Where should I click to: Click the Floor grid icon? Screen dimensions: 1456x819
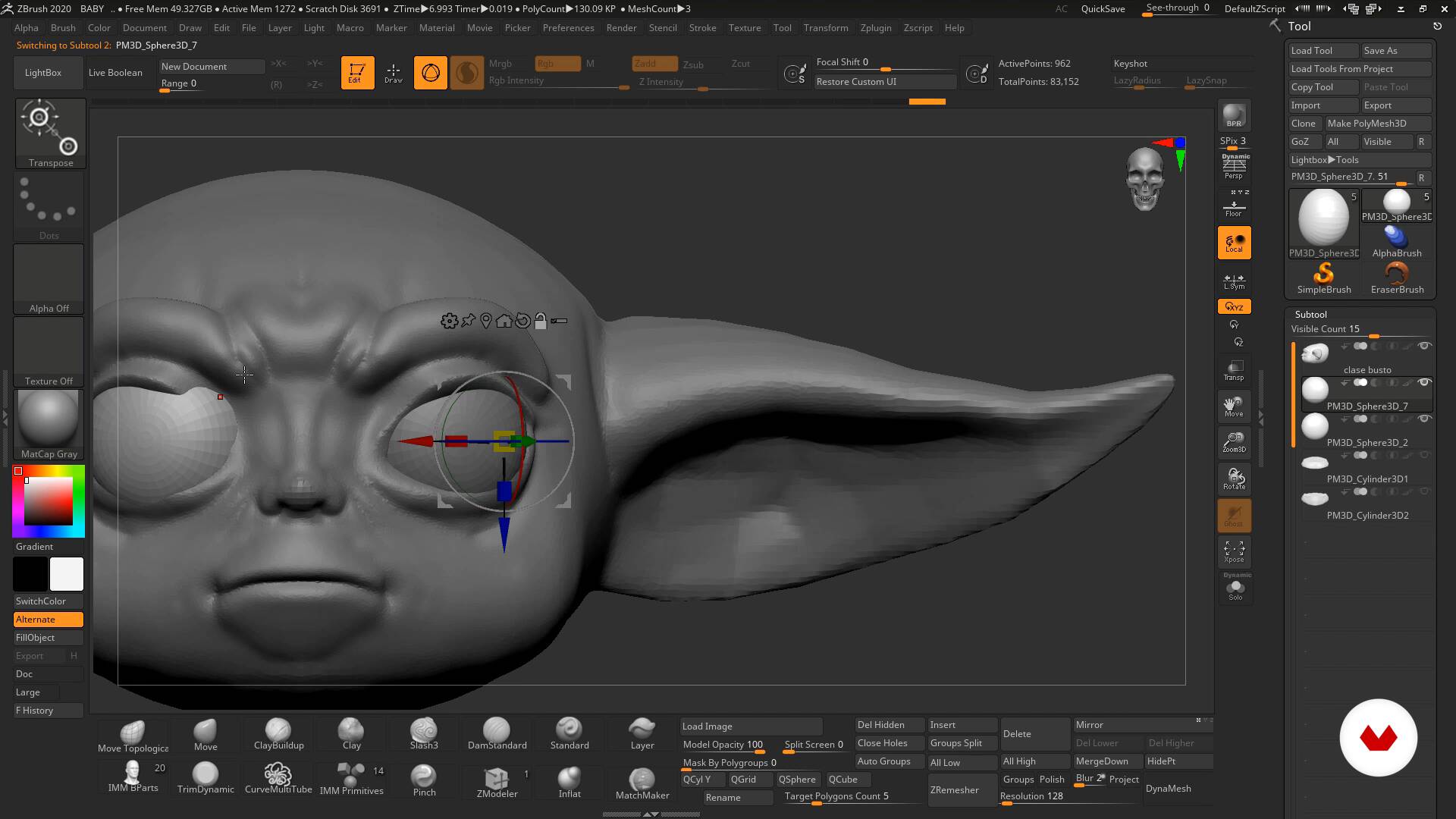click(1234, 206)
